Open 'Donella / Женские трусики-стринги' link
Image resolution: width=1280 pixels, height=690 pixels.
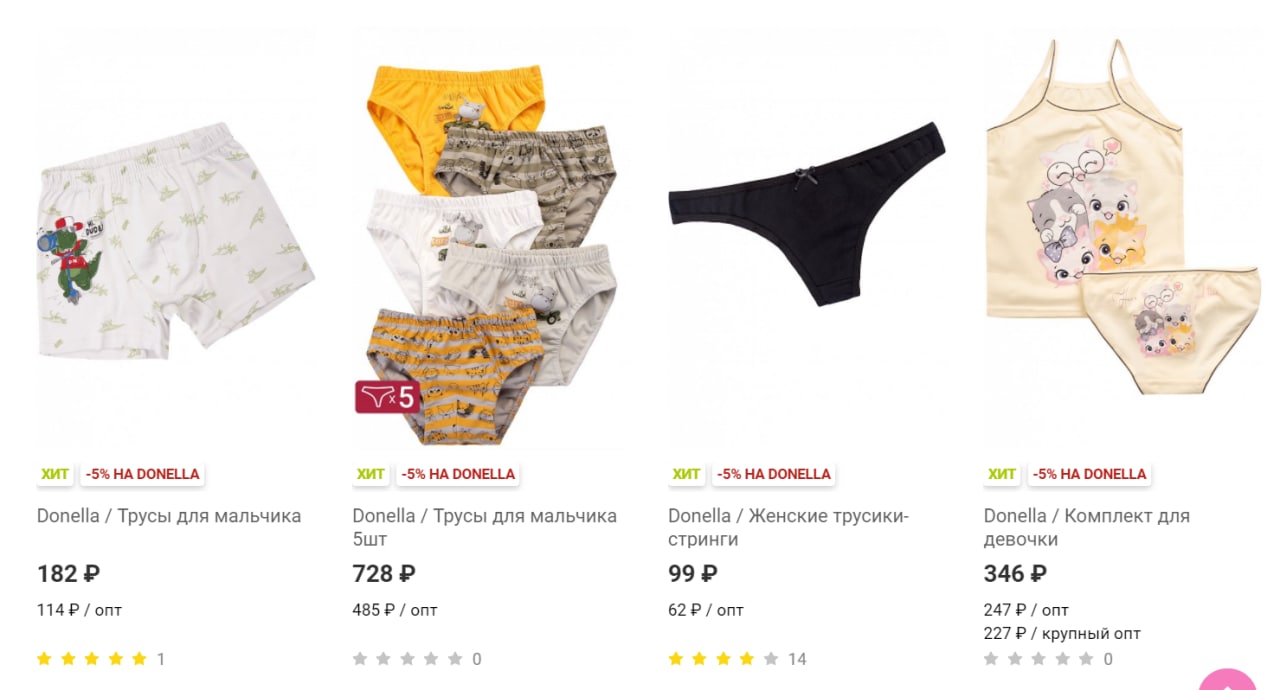pyautogui.click(x=788, y=527)
